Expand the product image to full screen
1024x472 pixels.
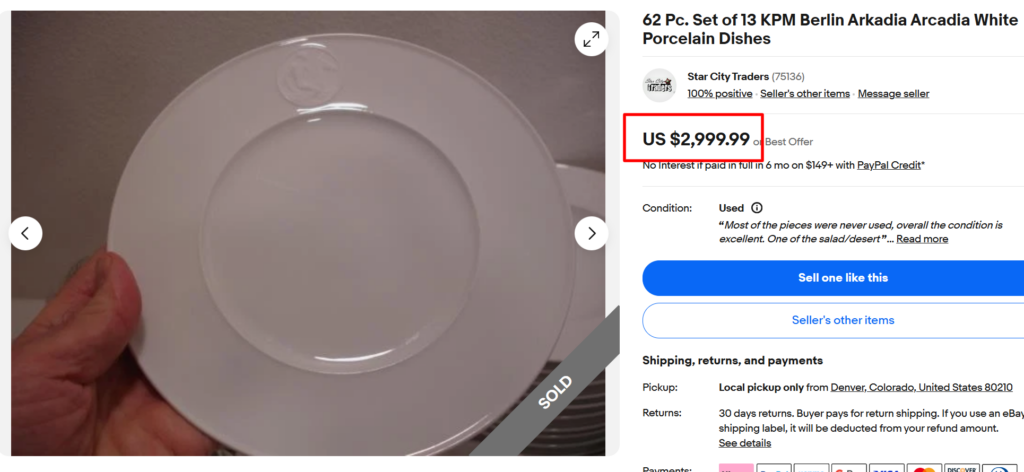click(x=591, y=39)
